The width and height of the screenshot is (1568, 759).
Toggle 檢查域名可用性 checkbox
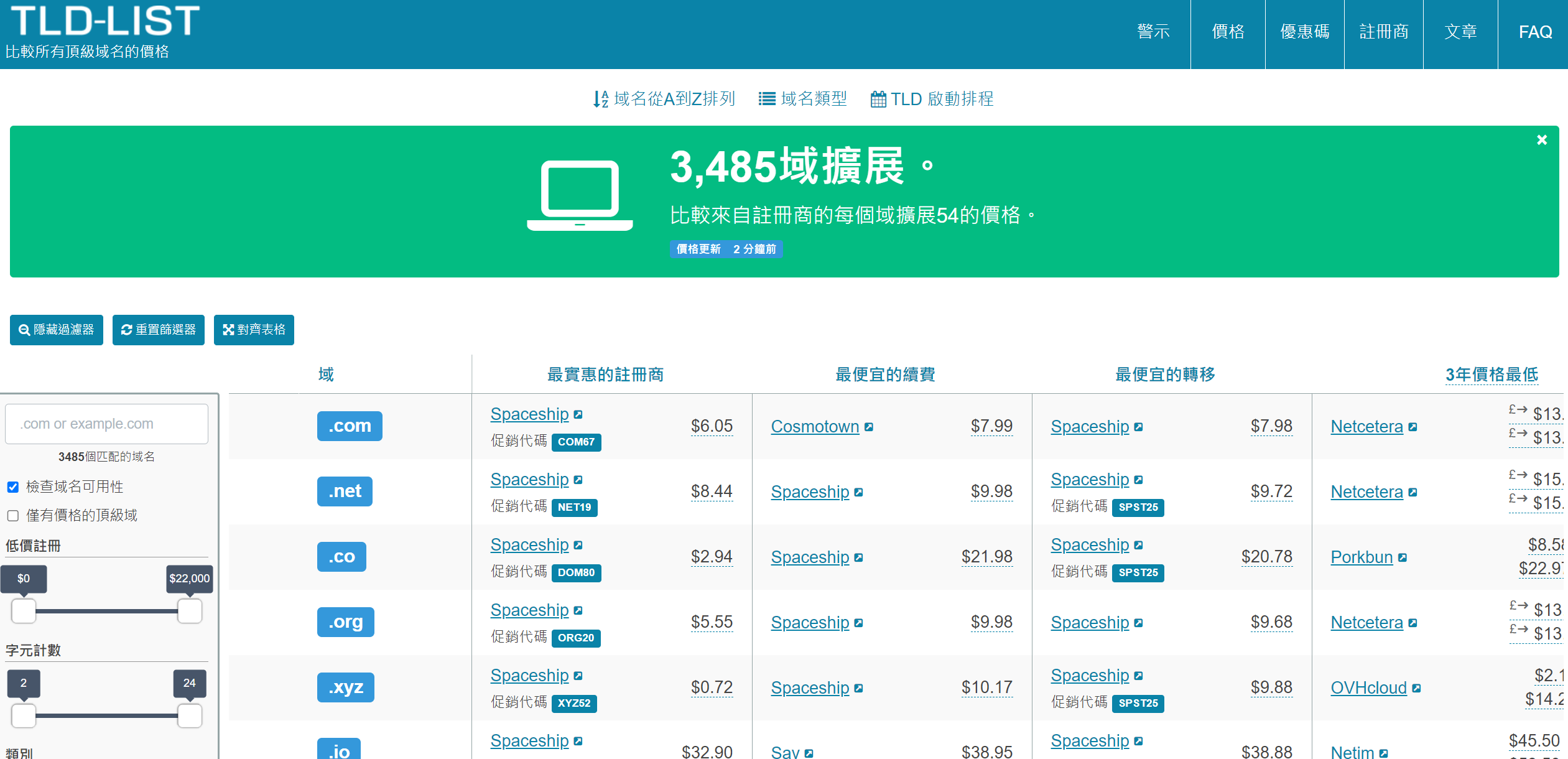(x=13, y=487)
